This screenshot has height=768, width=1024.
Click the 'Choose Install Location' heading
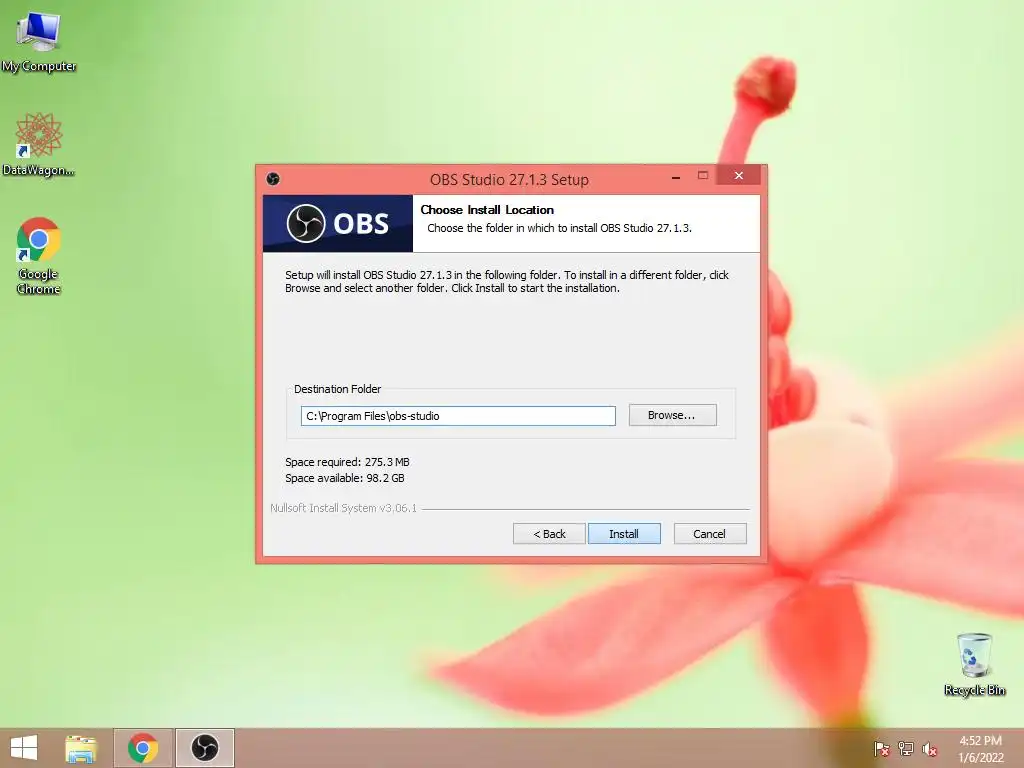[487, 210]
